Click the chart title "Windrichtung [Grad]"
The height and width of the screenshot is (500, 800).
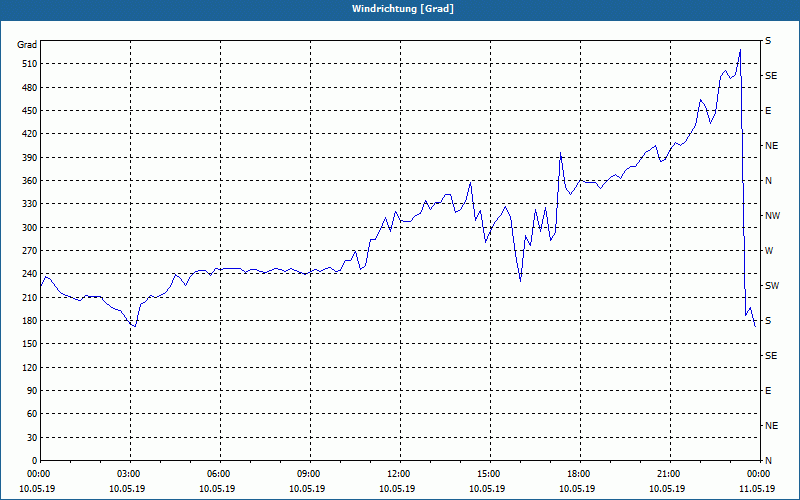coord(403,9)
